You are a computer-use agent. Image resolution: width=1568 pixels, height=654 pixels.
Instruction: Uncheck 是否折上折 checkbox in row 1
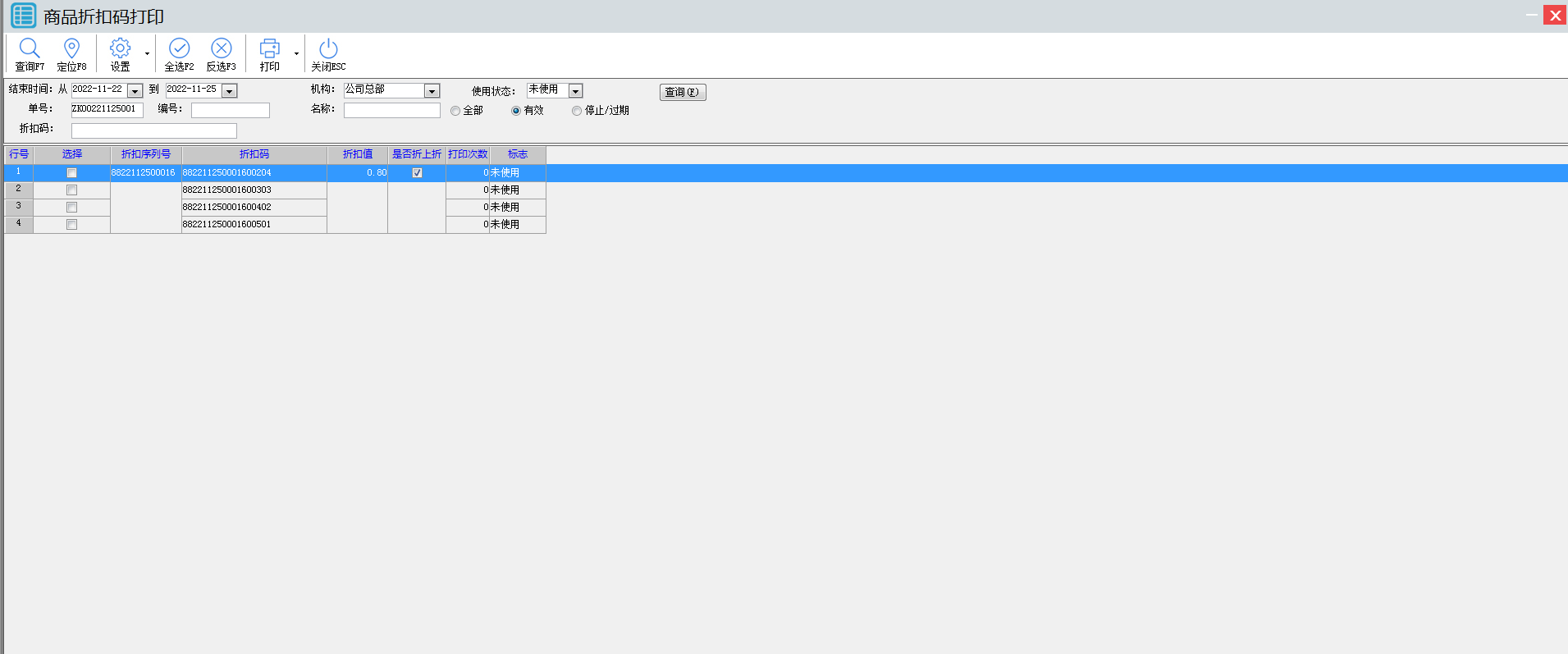coord(417,173)
